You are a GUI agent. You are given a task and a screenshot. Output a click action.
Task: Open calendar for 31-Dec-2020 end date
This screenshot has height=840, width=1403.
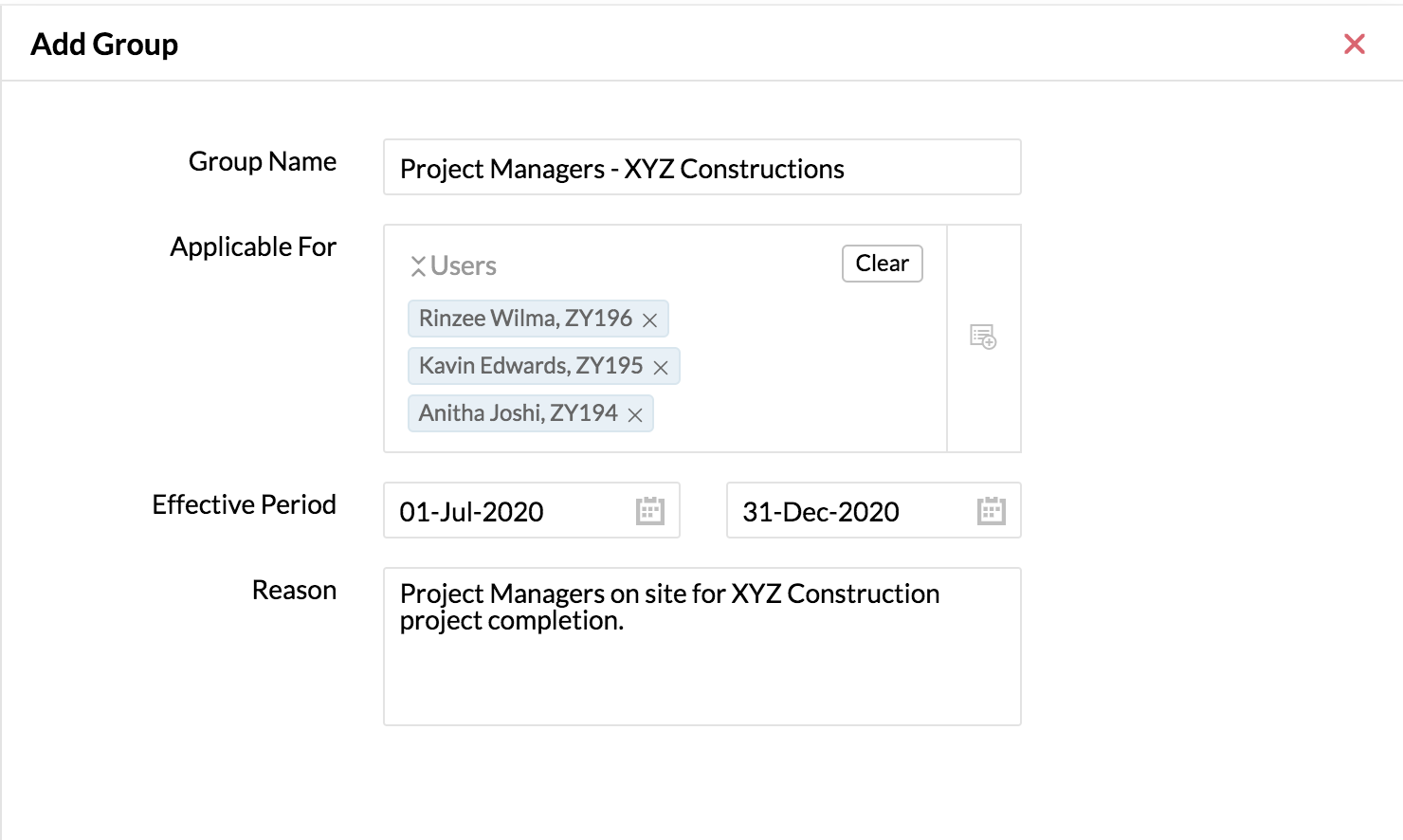coord(991,511)
